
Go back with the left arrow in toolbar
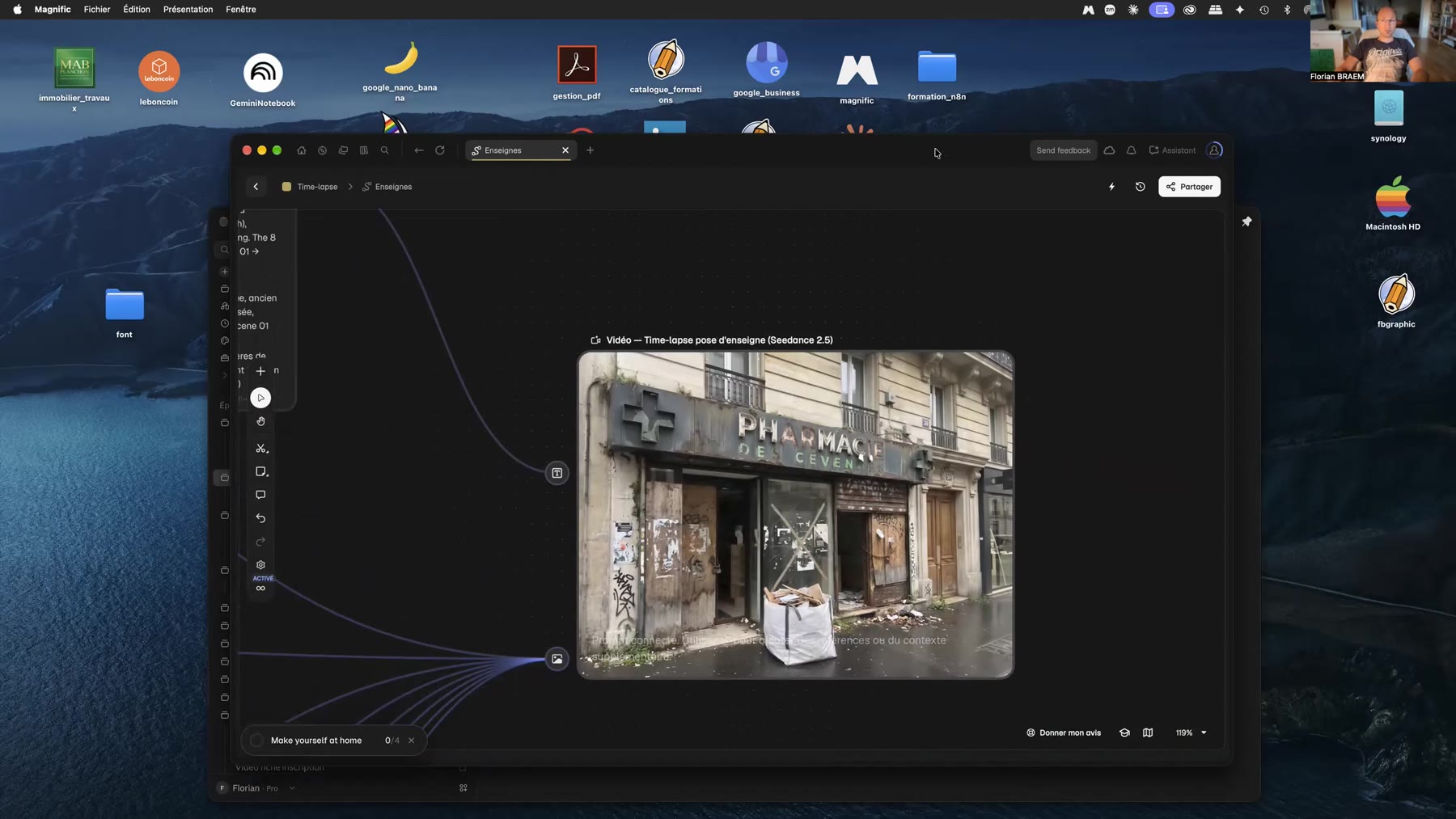[x=419, y=150]
